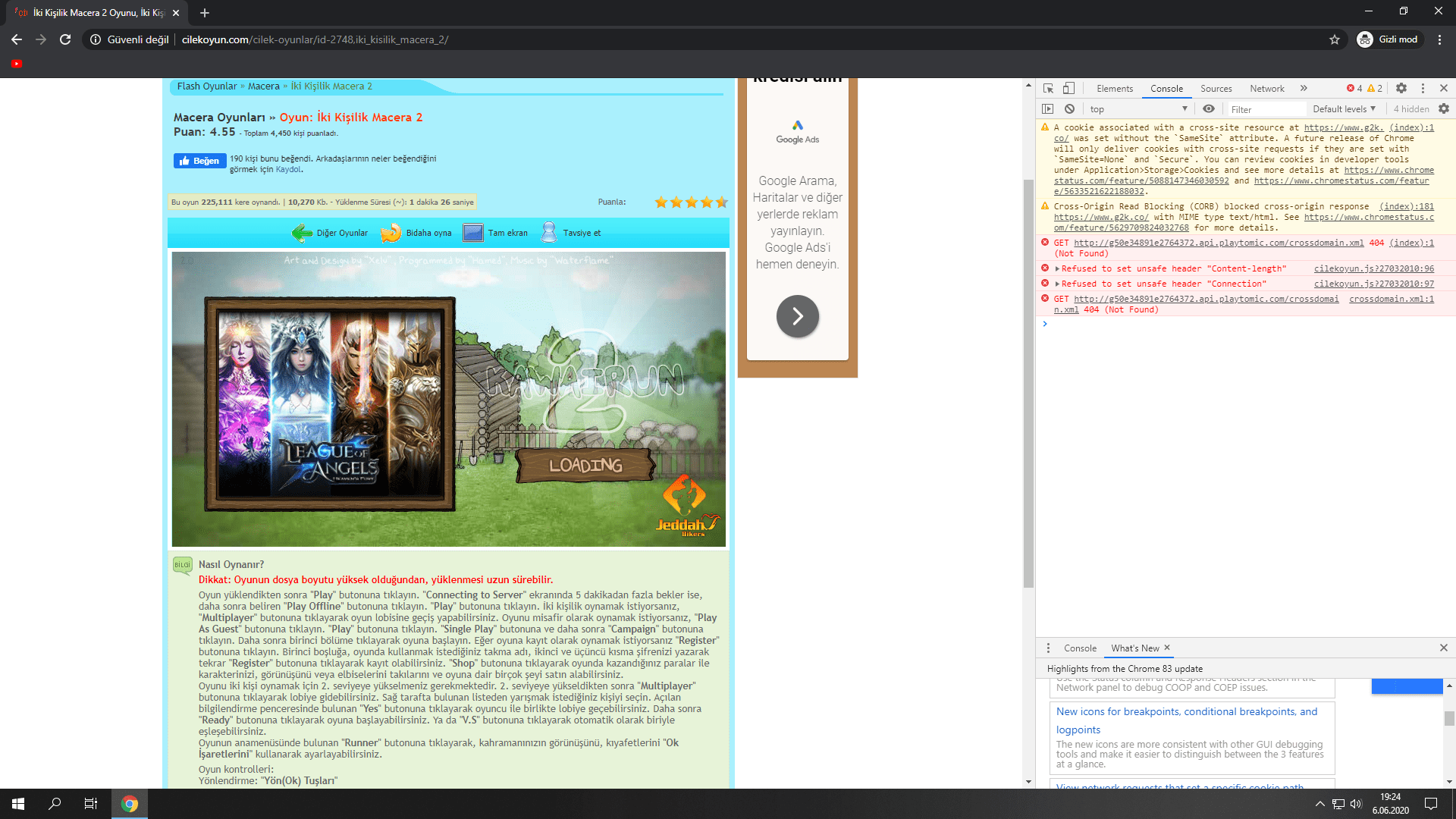Click the red error count badge

(x=1354, y=89)
